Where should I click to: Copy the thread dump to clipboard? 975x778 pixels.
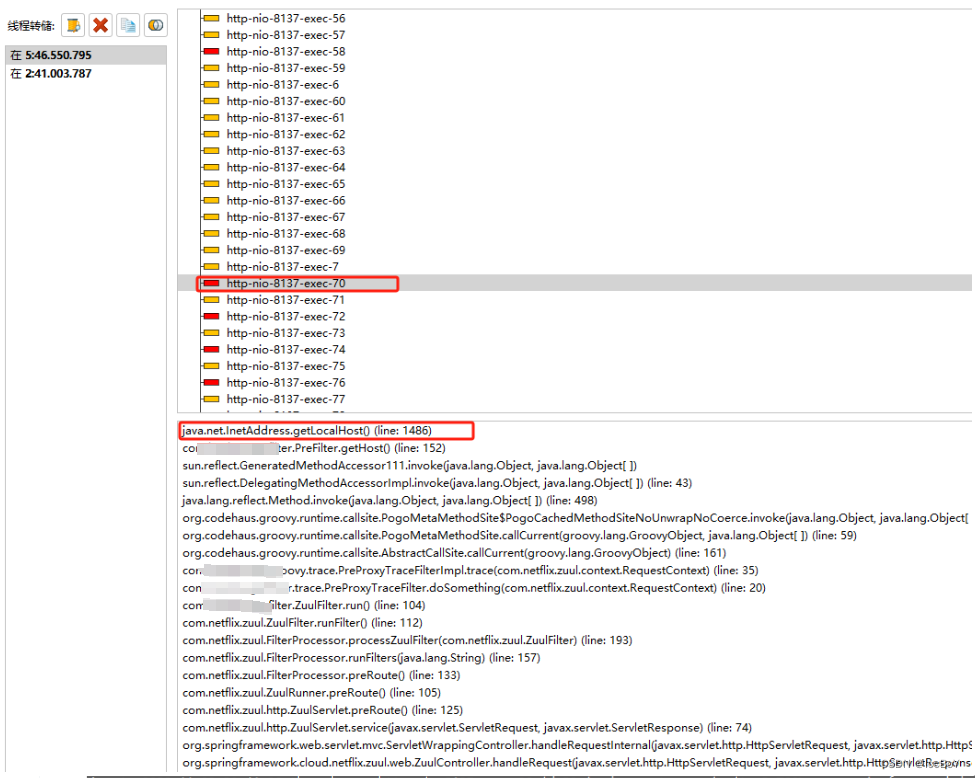click(x=128, y=25)
